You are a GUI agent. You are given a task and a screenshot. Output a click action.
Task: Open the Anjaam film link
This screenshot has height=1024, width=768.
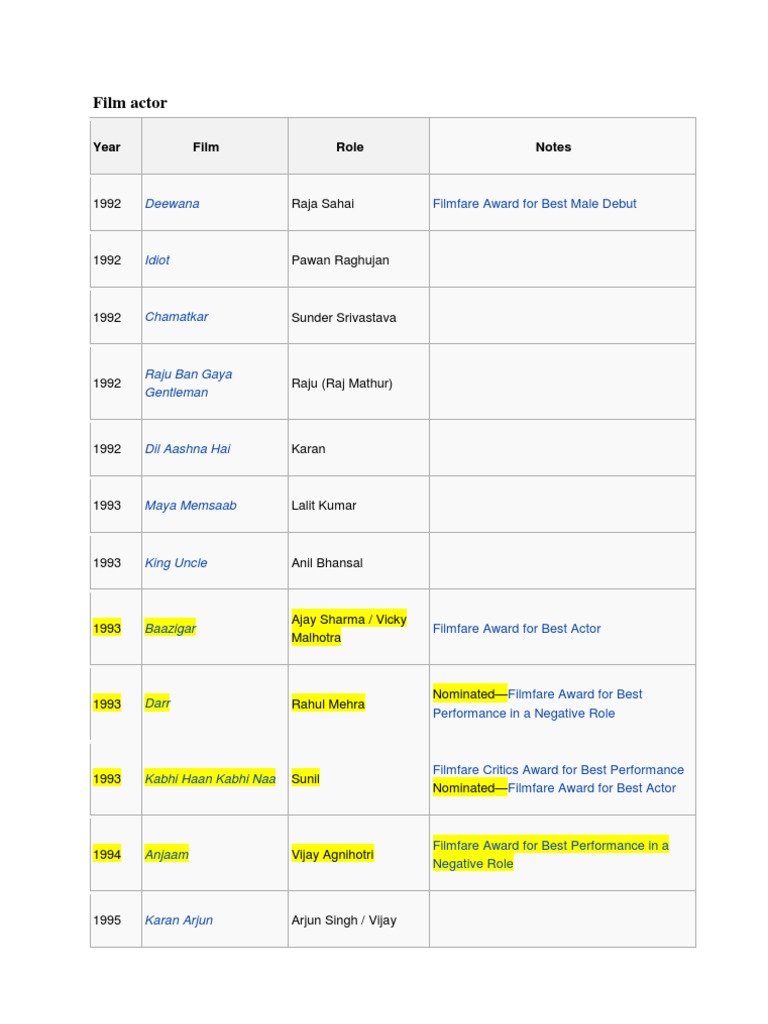(x=166, y=854)
